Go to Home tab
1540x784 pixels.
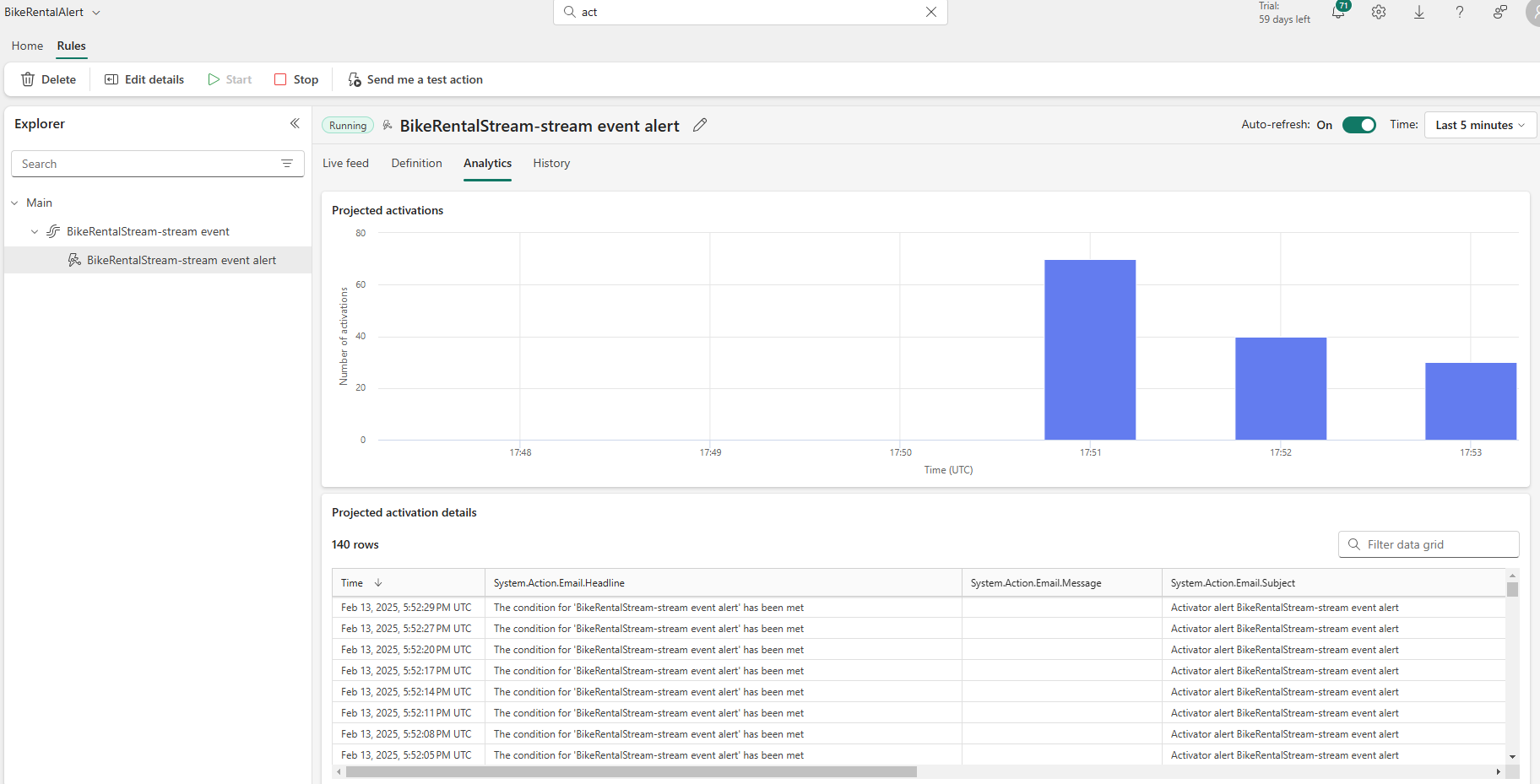[x=27, y=46]
